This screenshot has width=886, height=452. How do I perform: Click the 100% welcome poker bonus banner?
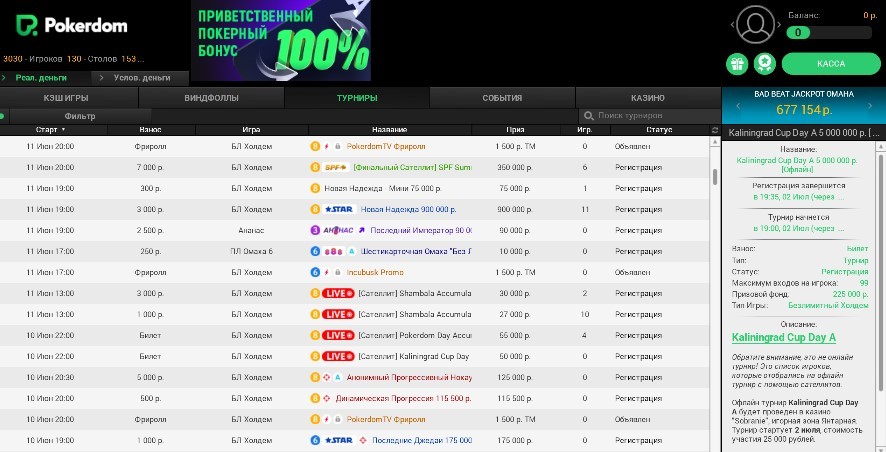[281, 40]
